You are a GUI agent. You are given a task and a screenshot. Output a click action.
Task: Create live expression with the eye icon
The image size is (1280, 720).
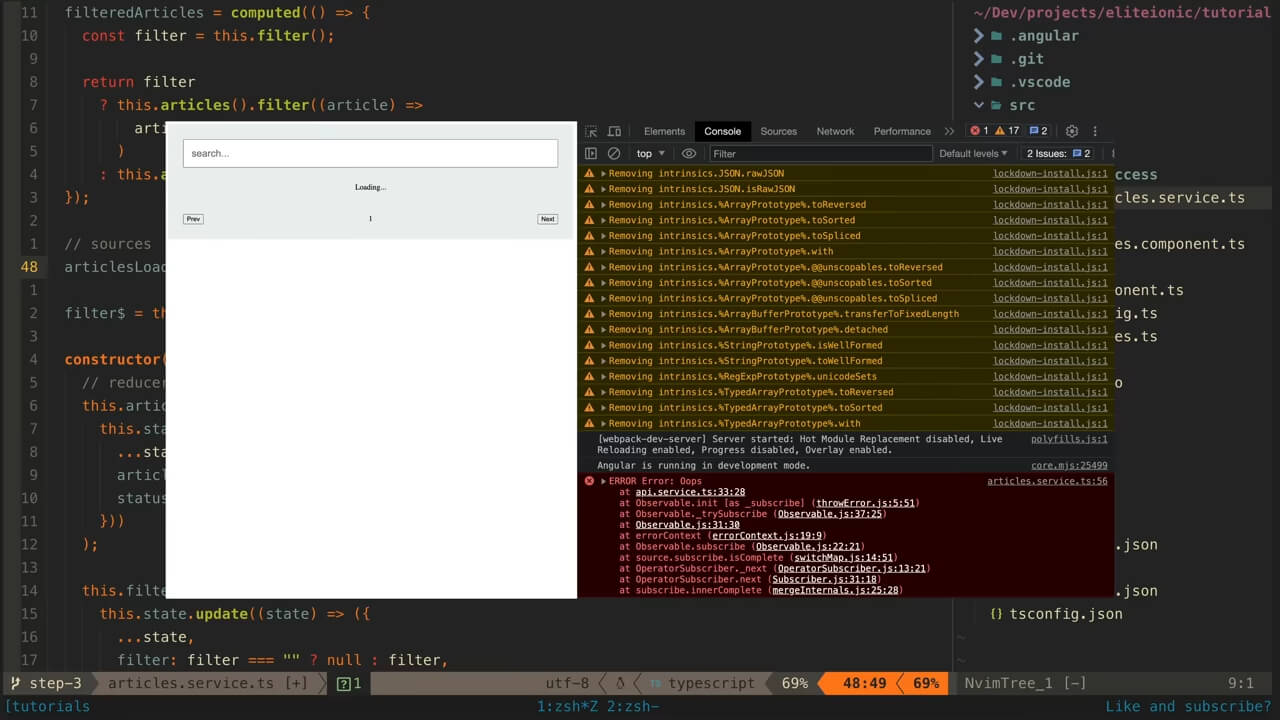689,153
